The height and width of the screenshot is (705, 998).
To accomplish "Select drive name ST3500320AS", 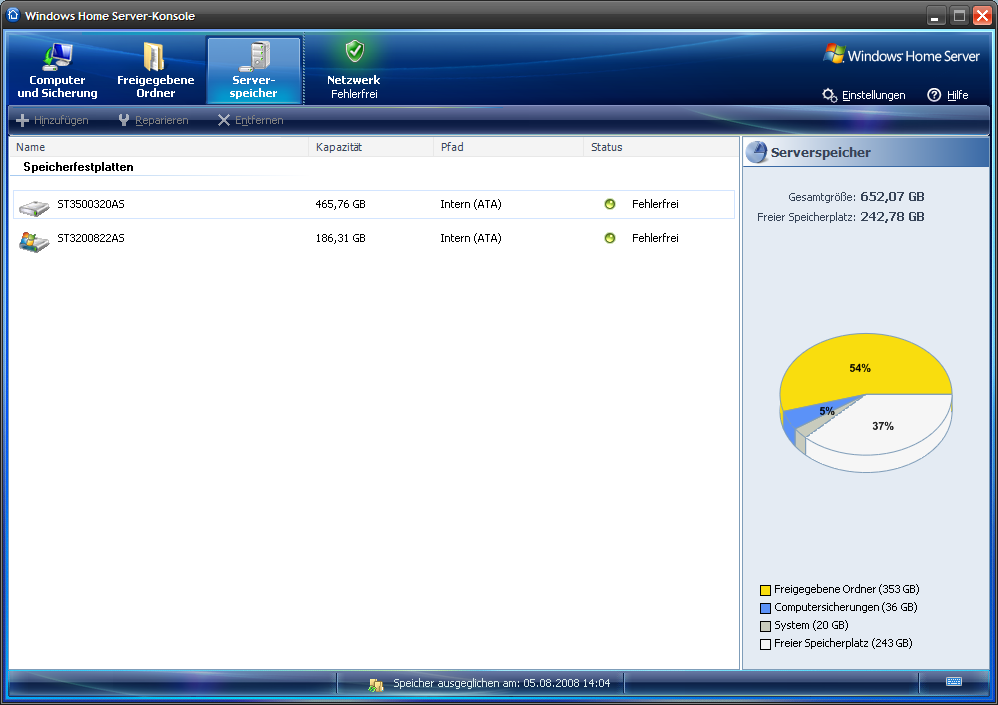I will point(91,204).
